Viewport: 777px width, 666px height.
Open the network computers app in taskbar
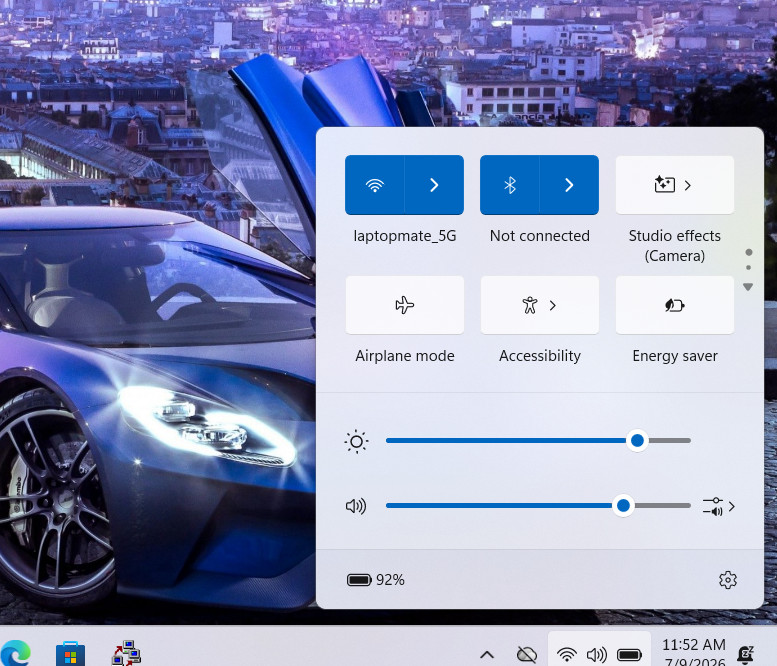[x=126, y=653]
